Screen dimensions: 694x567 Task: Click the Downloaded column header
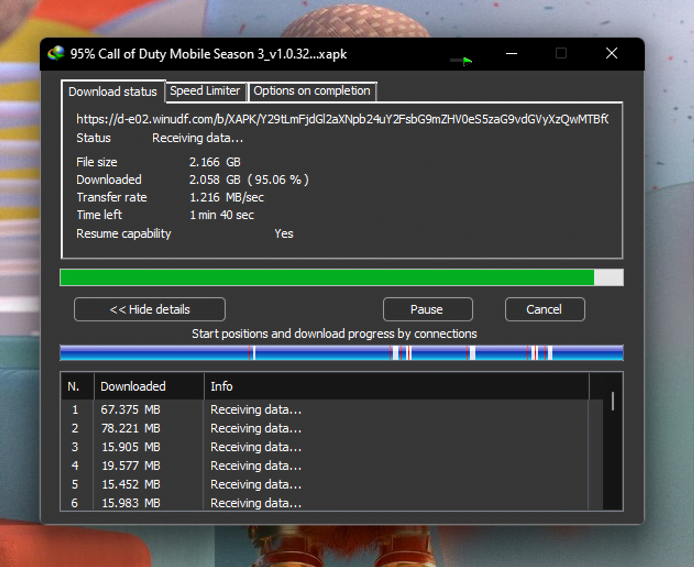tap(149, 386)
